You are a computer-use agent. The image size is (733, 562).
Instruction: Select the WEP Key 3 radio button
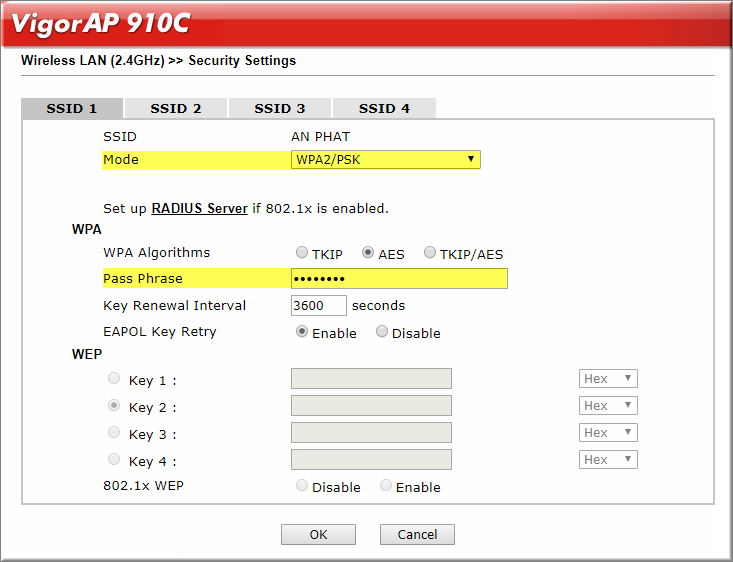[114, 432]
